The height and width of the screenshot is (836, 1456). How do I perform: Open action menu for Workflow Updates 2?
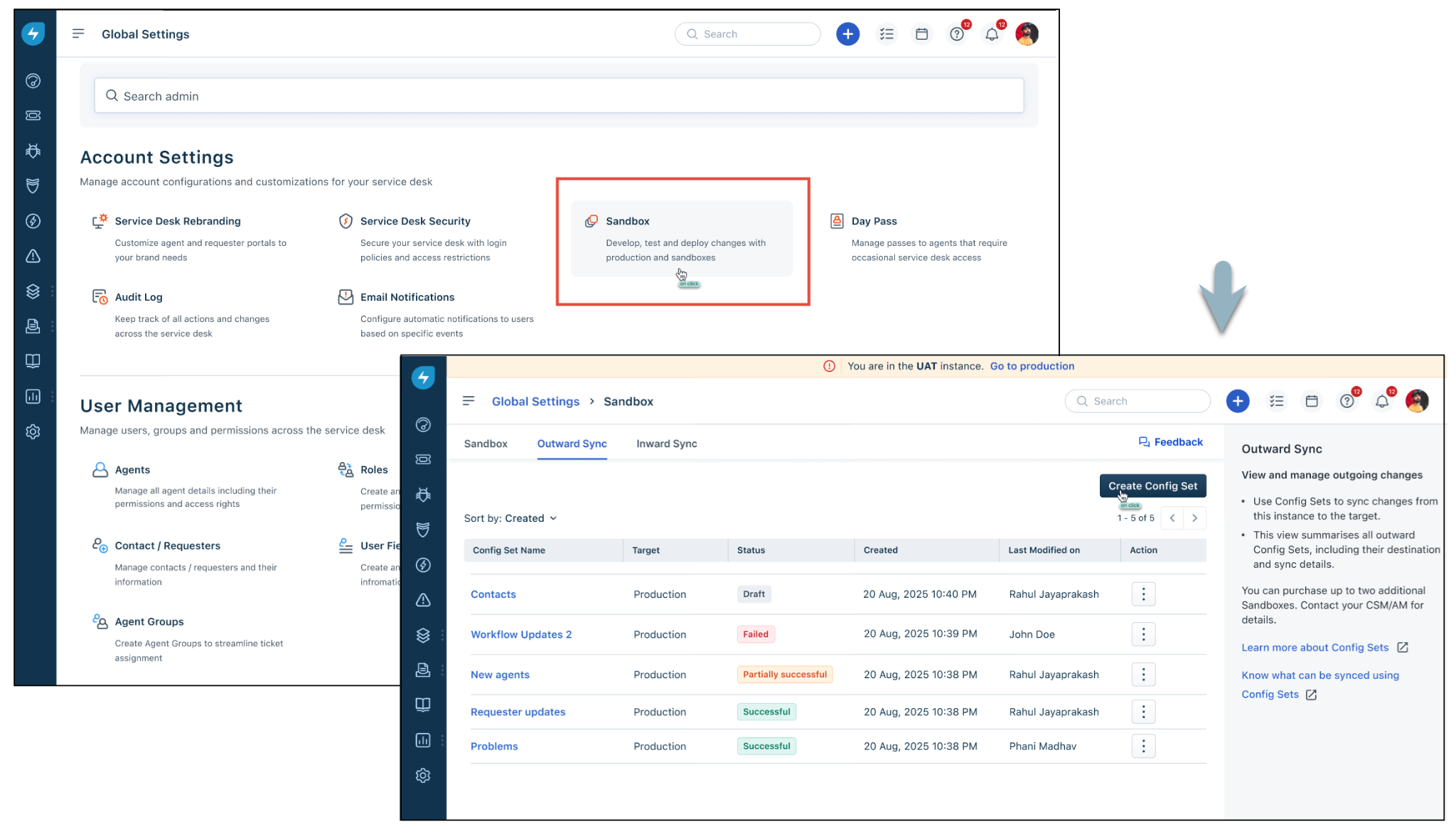click(x=1143, y=634)
